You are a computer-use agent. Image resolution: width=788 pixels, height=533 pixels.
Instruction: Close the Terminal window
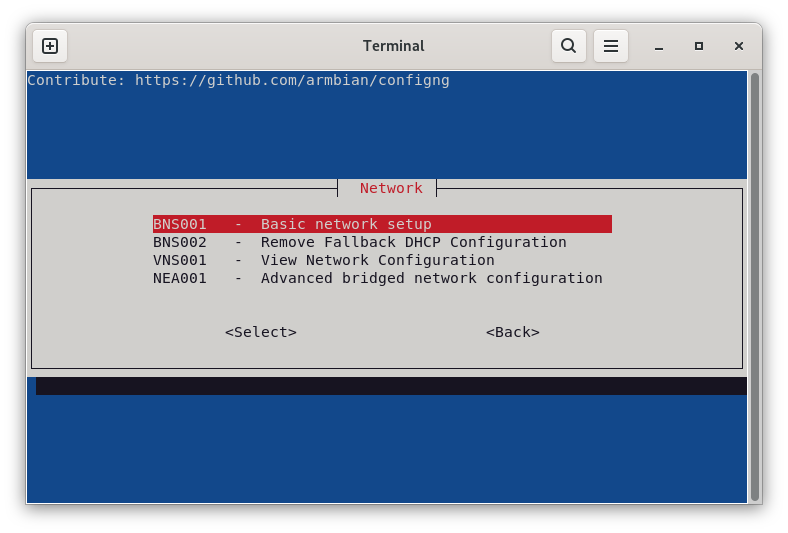(x=739, y=46)
